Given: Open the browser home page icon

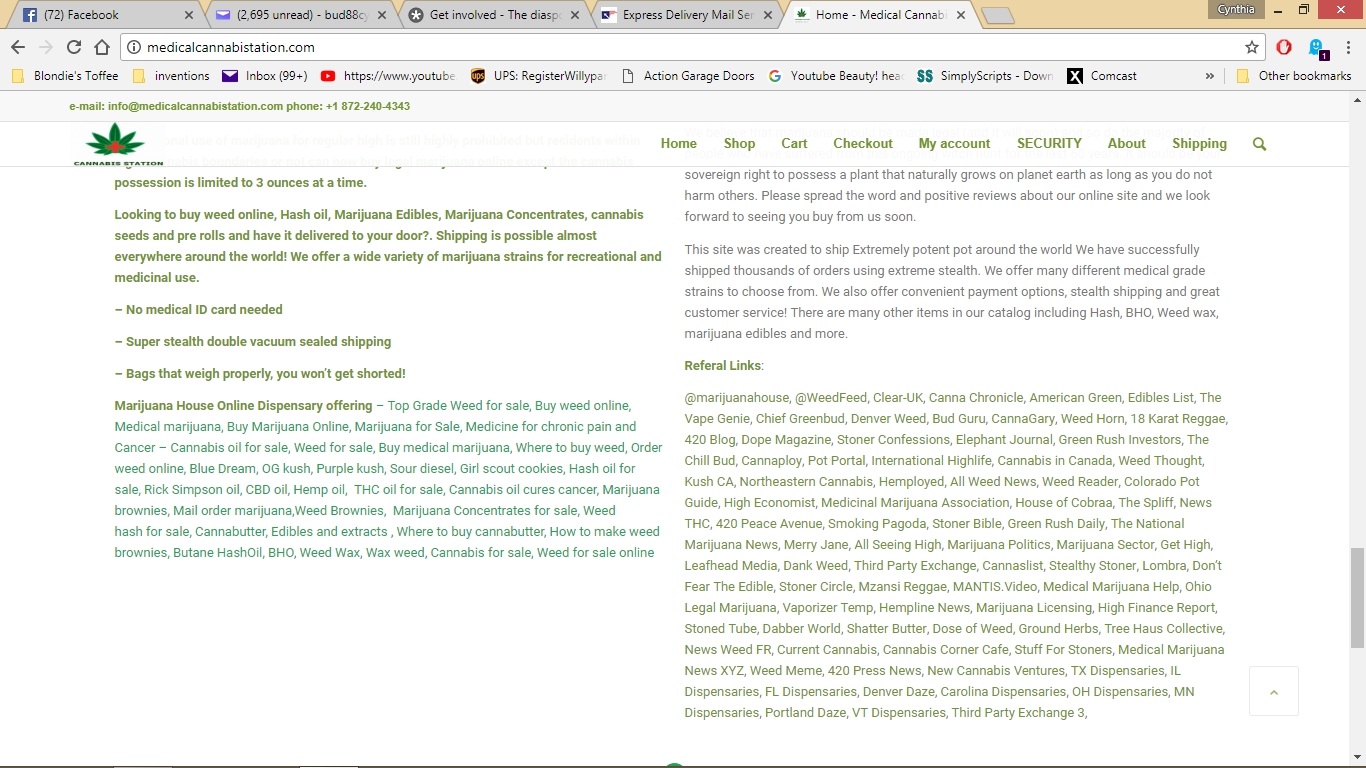Looking at the screenshot, I should tap(102, 47).
